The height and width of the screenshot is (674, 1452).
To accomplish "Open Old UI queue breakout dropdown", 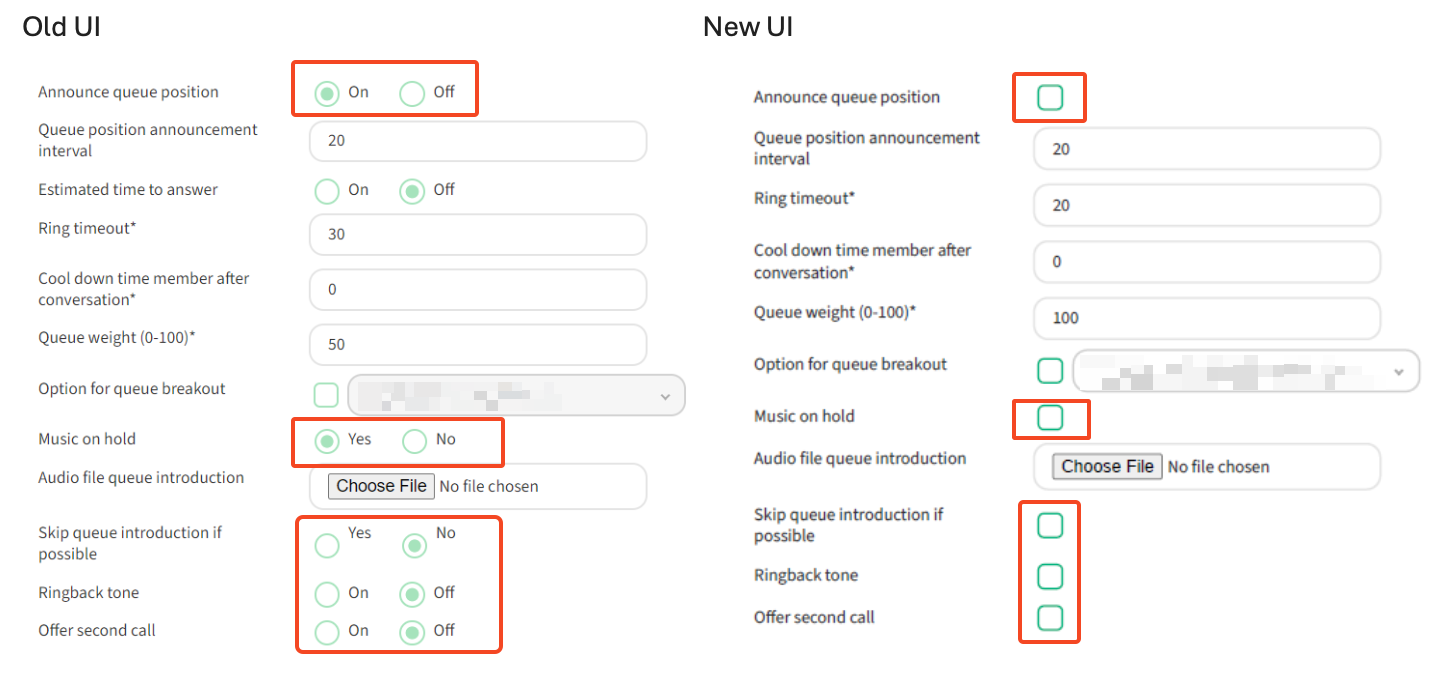I will pos(516,396).
